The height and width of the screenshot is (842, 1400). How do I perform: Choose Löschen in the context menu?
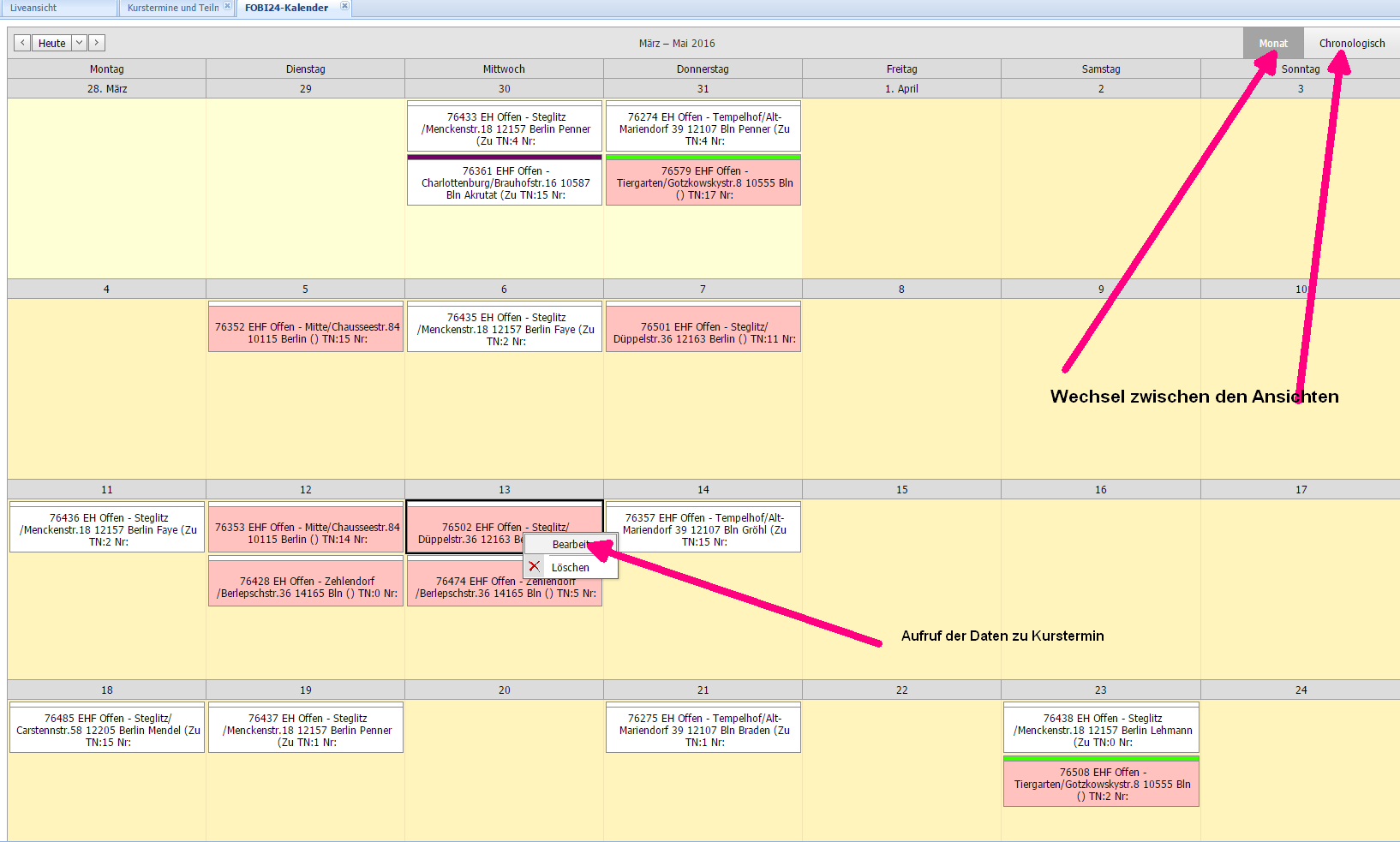pyautogui.click(x=570, y=568)
